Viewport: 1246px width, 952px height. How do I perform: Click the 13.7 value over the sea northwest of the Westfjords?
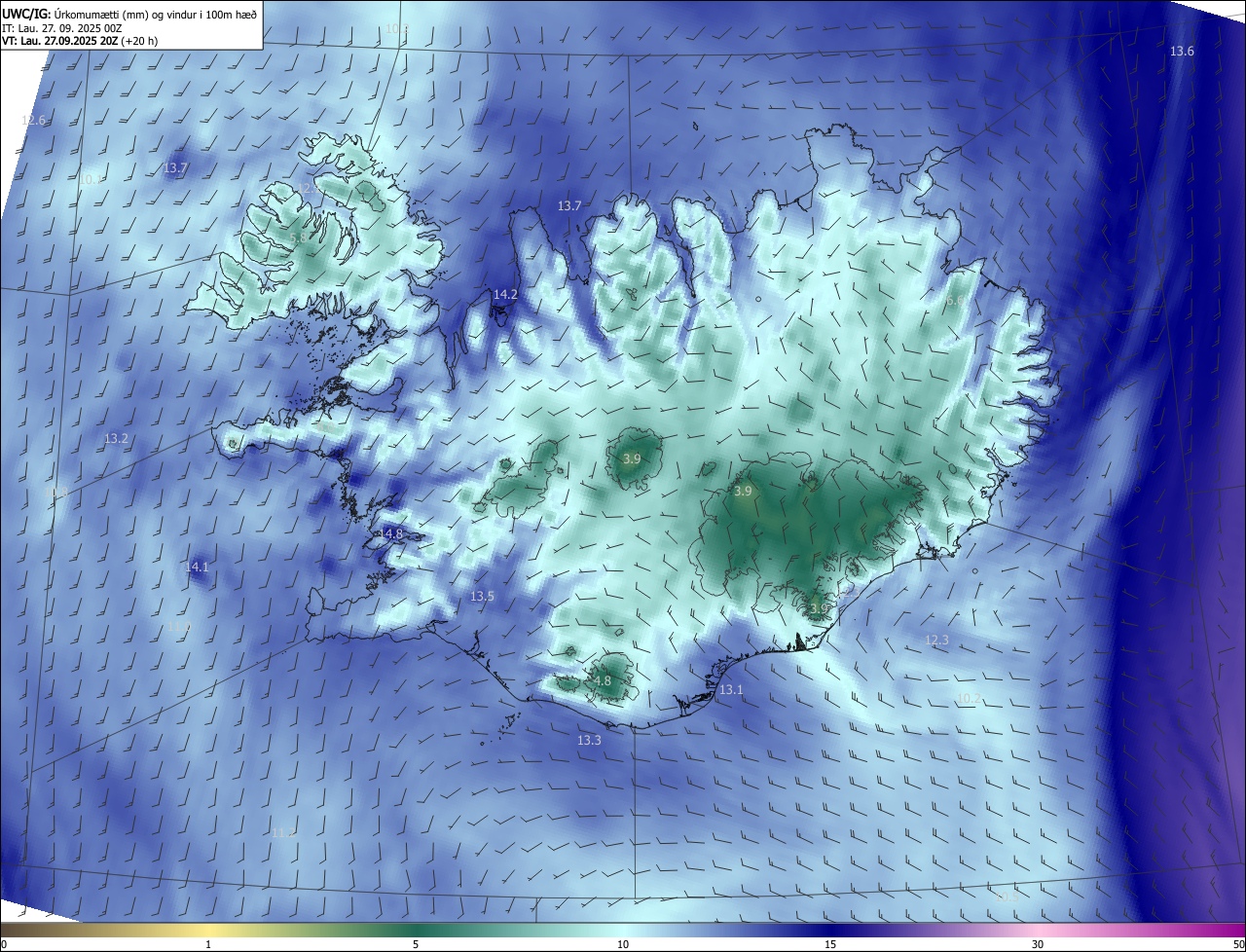pos(175,168)
